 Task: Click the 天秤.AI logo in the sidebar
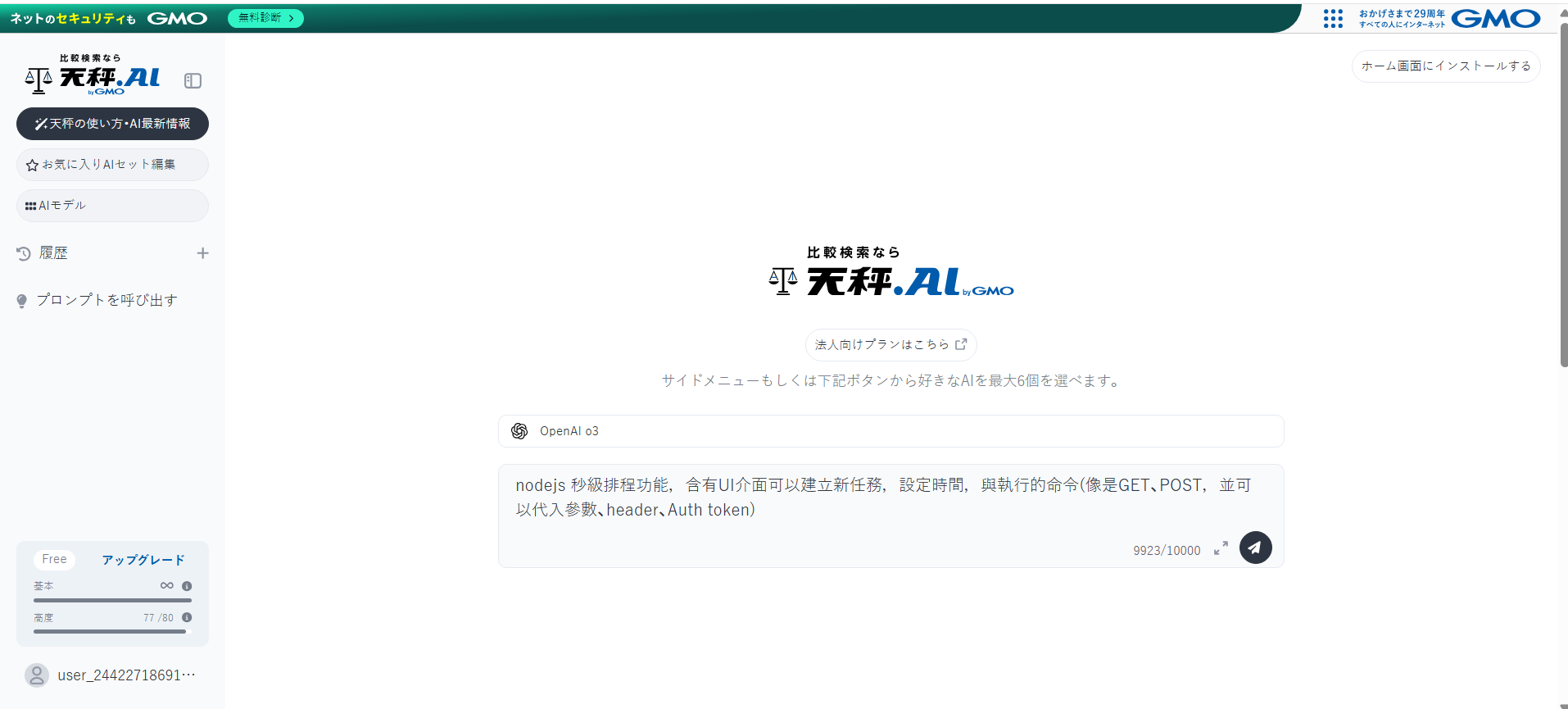point(93,75)
